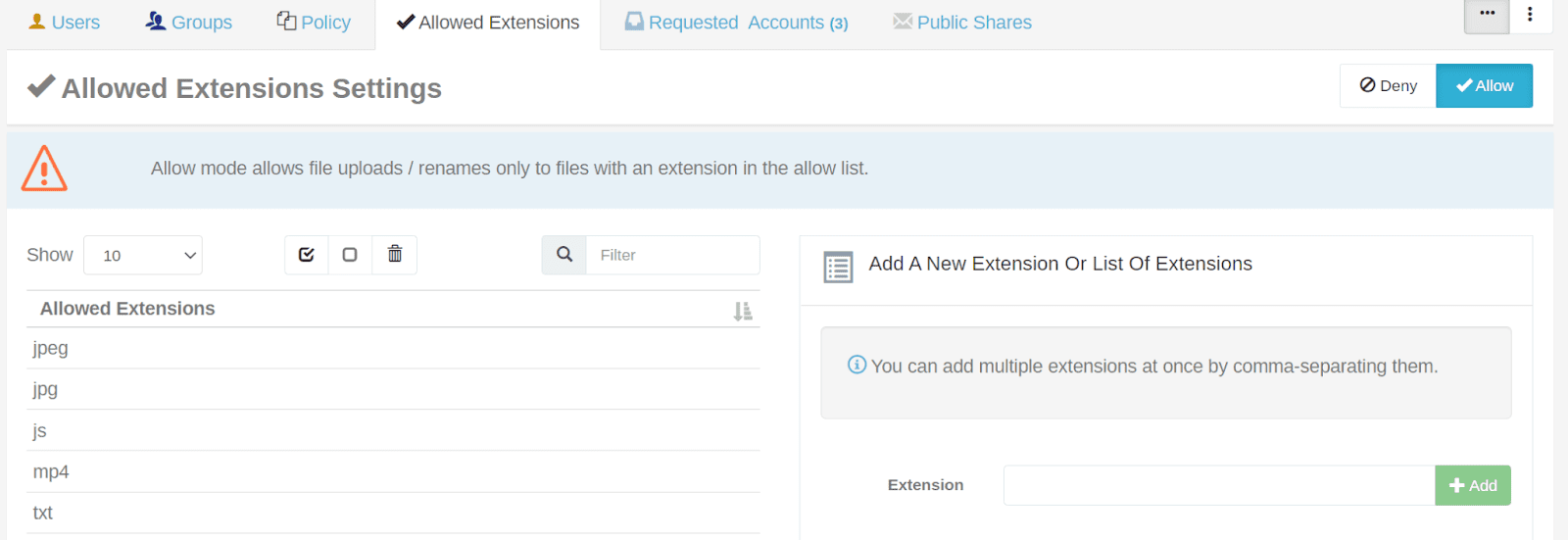Focus the Filter text box
1568x540 pixels.
[672, 255]
